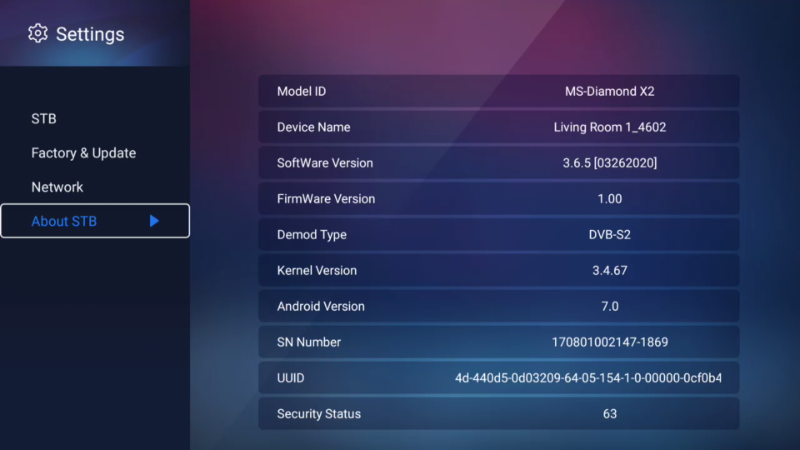The height and width of the screenshot is (450, 800).
Task: Click the Settings gear icon
Action: coord(38,34)
